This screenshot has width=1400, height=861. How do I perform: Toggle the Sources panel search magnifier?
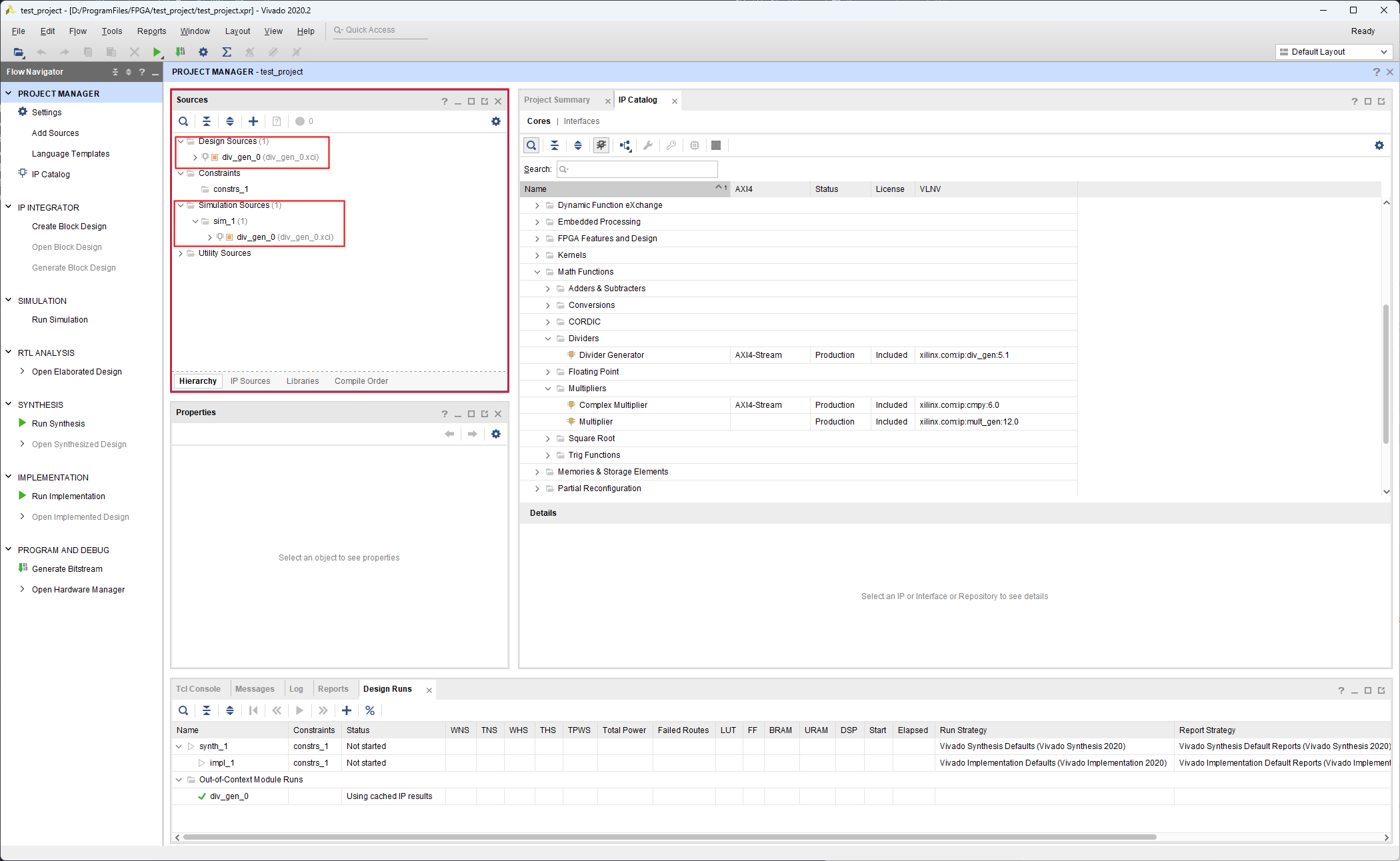click(183, 121)
